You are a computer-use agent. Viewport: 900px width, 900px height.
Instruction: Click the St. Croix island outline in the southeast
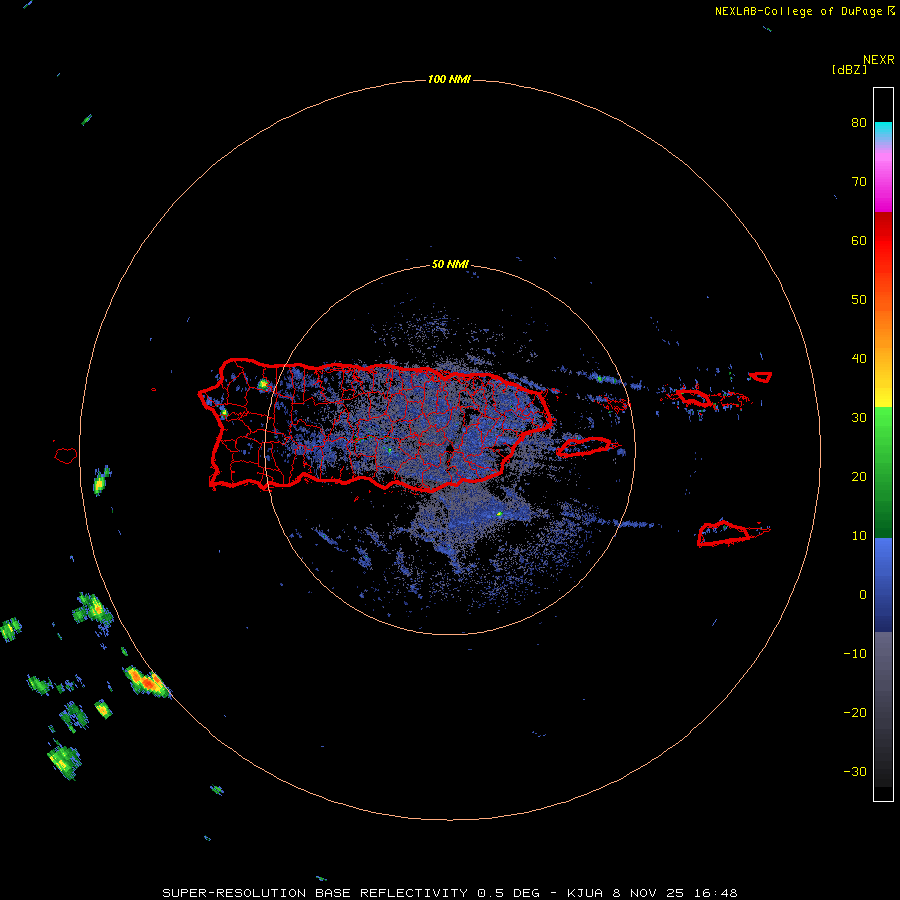726,534
